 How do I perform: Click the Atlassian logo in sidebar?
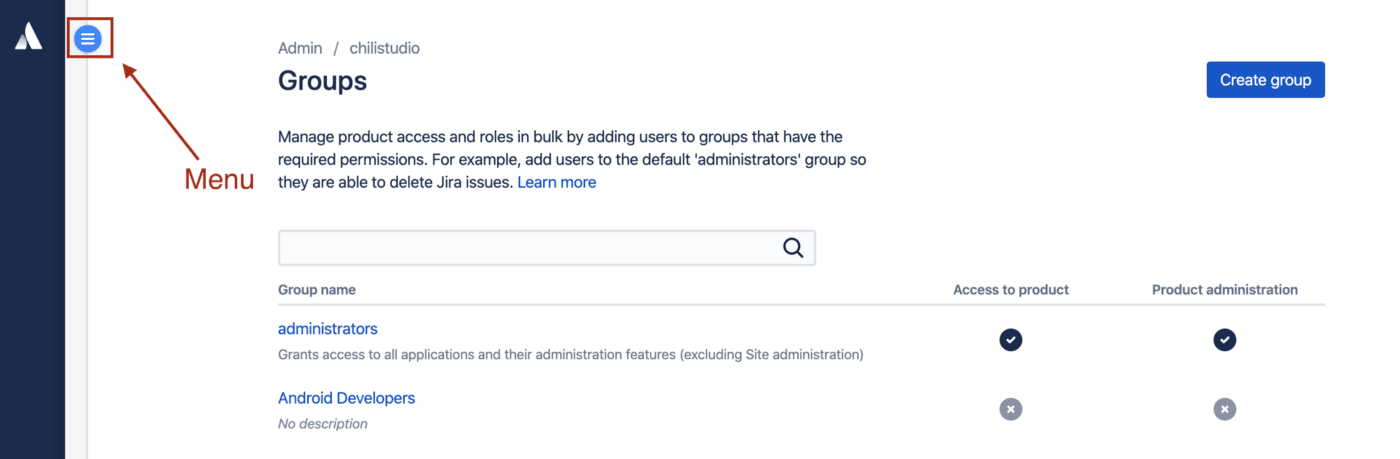[28, 37]
